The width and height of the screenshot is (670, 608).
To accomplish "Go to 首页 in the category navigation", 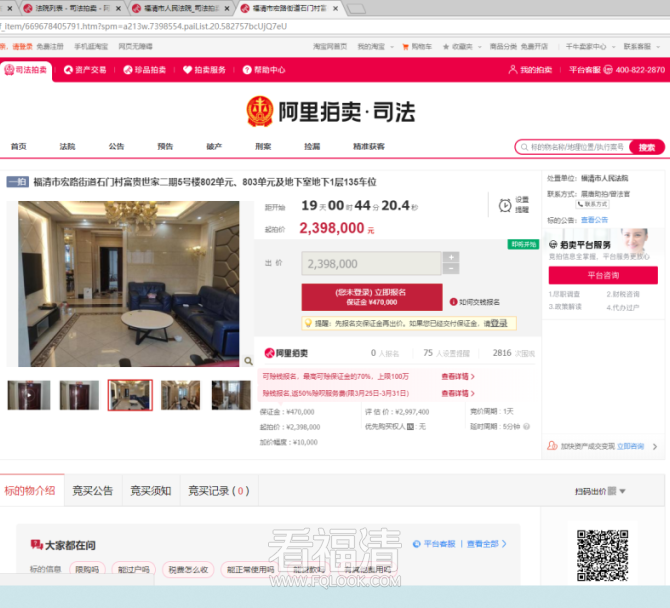I will 19,147.
